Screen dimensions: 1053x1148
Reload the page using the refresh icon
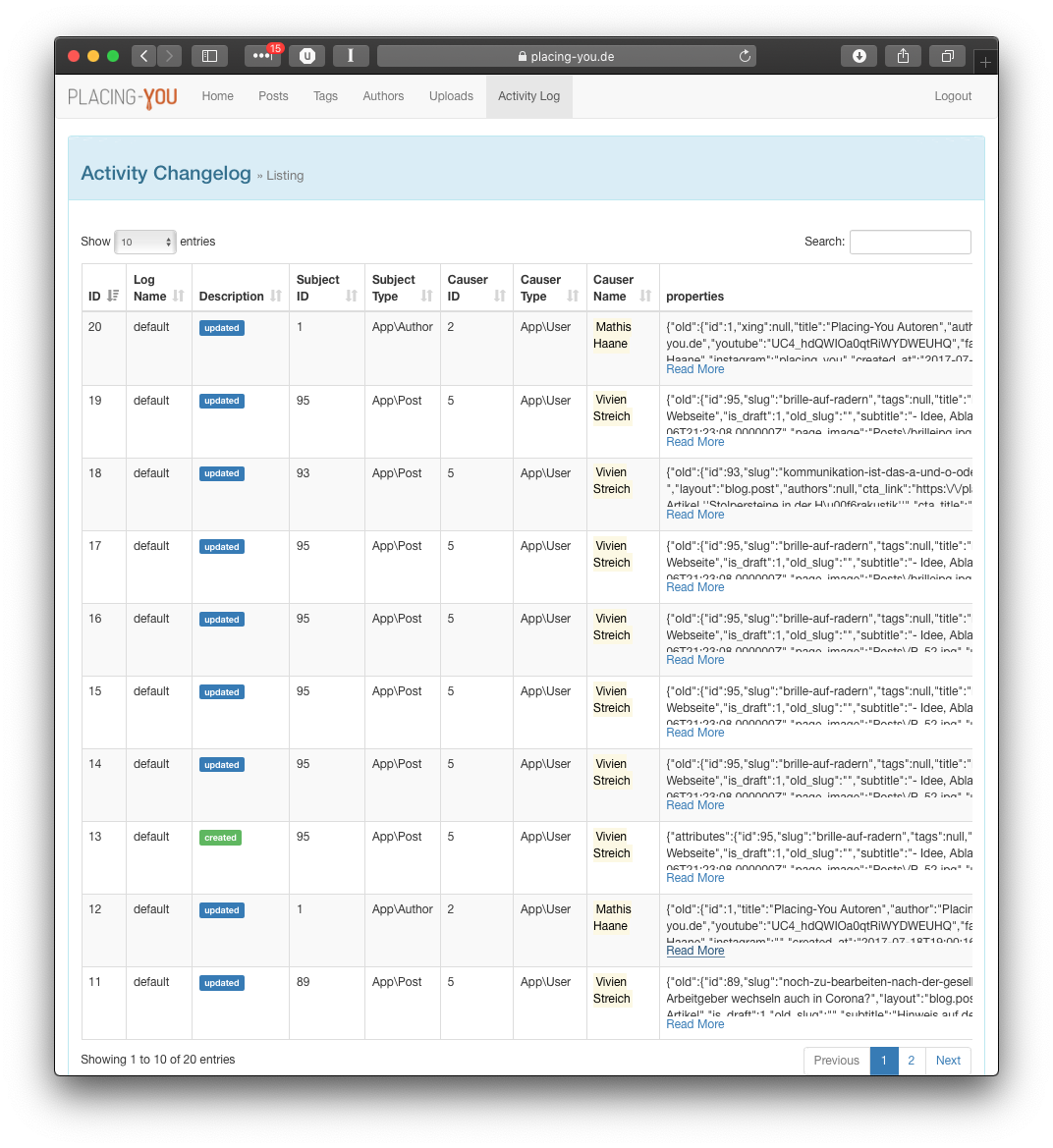[745, 56]
